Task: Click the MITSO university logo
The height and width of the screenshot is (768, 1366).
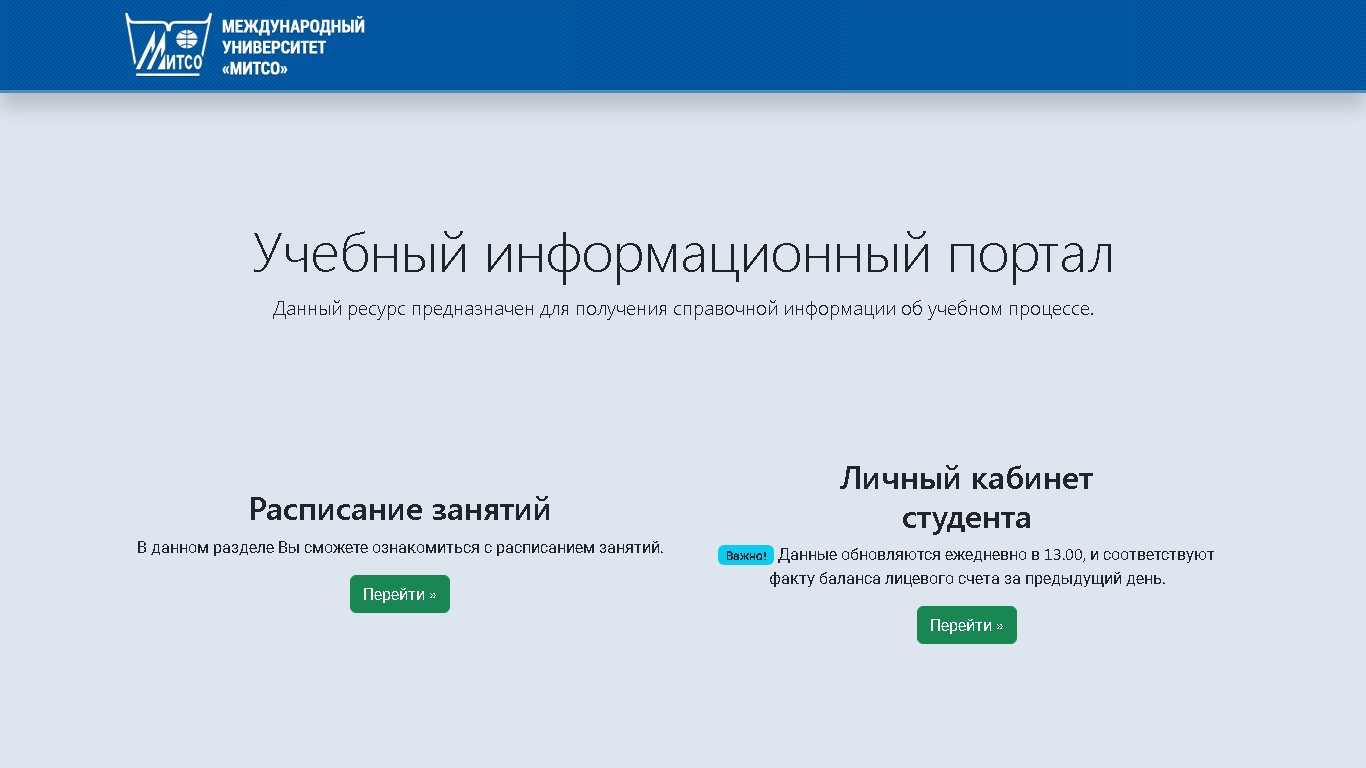Action: 168,45
